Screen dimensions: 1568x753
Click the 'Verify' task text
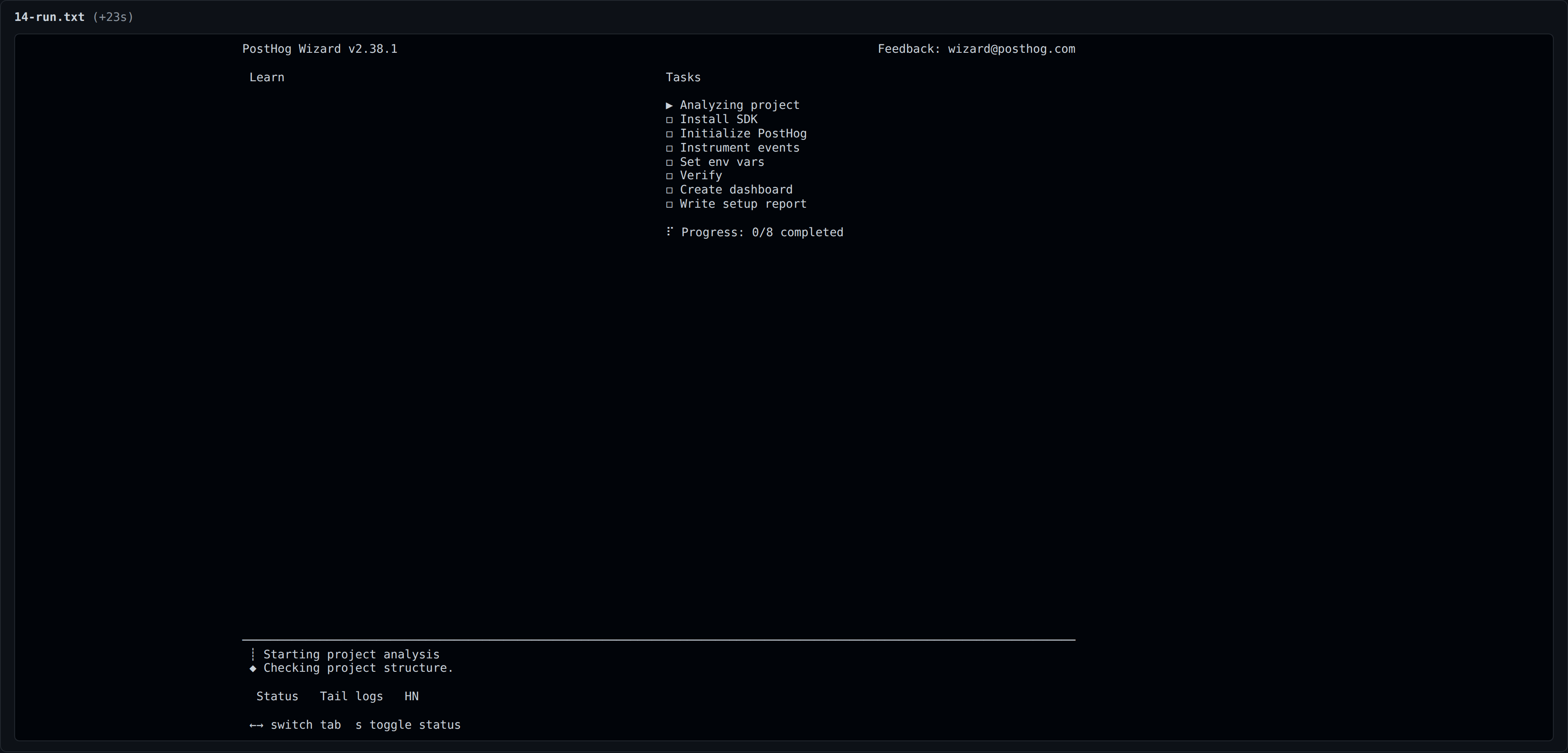(x=701, y=175)
